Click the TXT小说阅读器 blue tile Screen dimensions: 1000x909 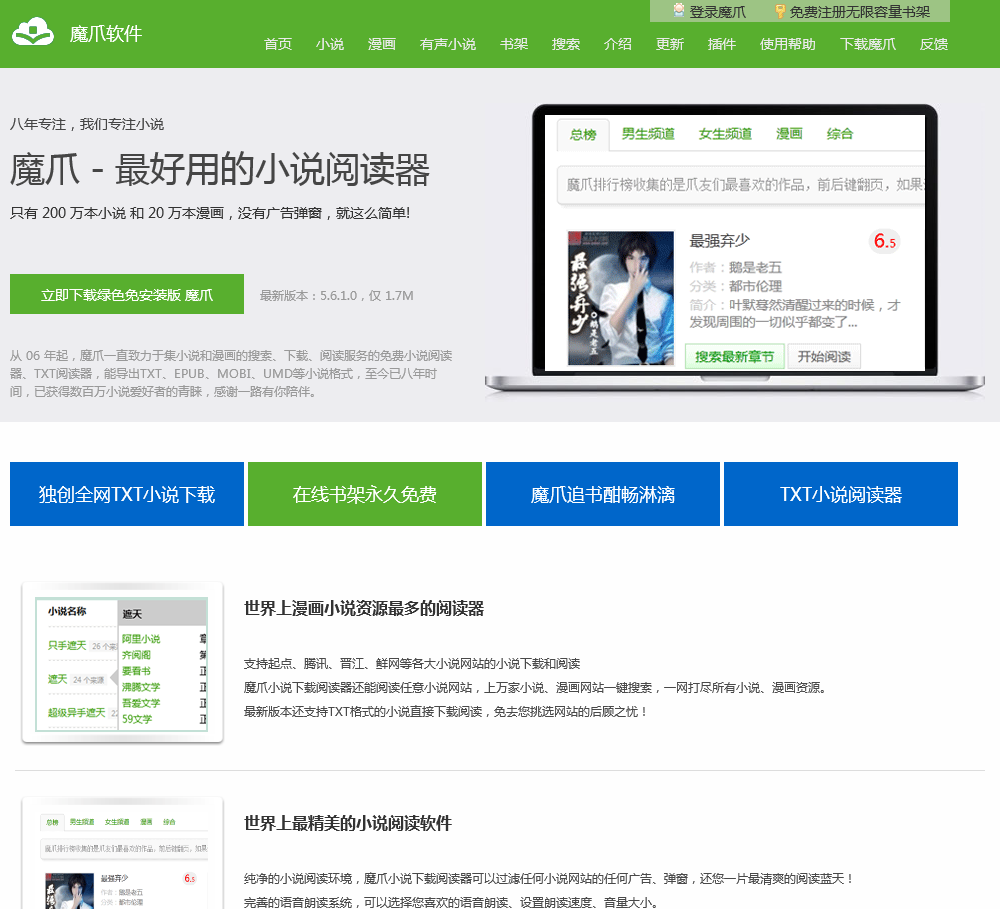(x=841, y=494)
